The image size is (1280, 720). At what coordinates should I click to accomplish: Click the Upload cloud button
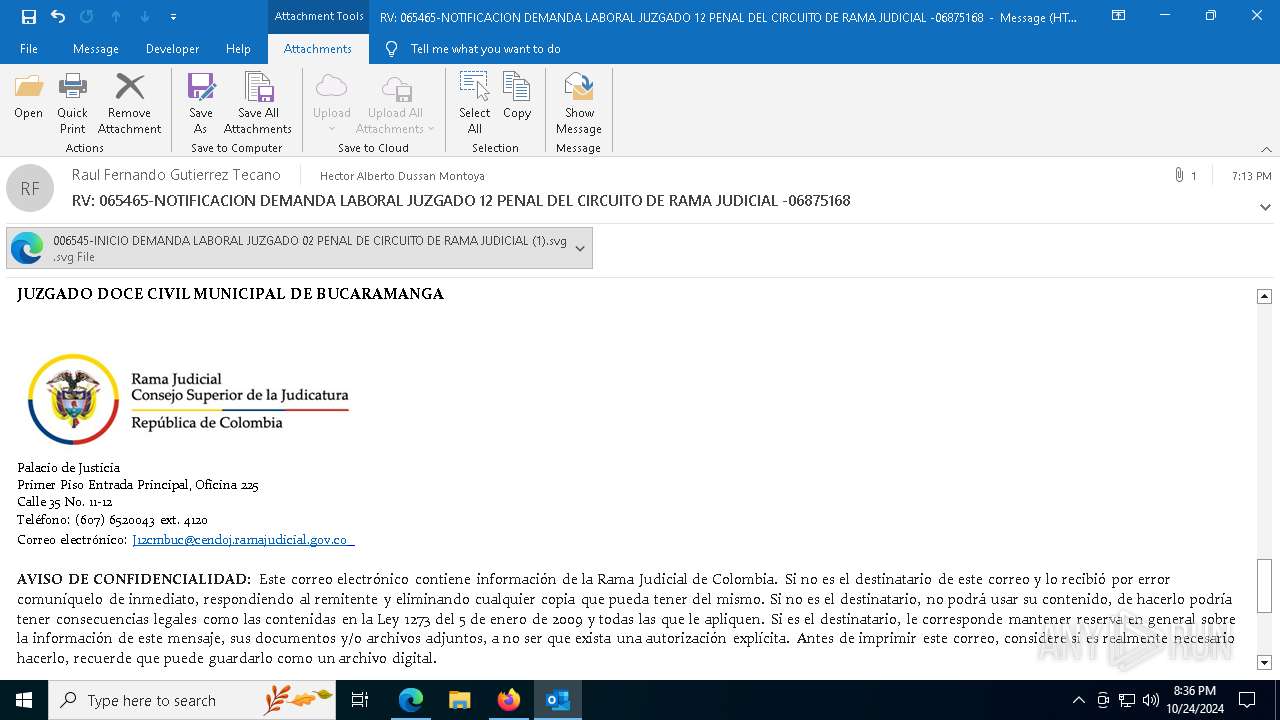(331, 103)
